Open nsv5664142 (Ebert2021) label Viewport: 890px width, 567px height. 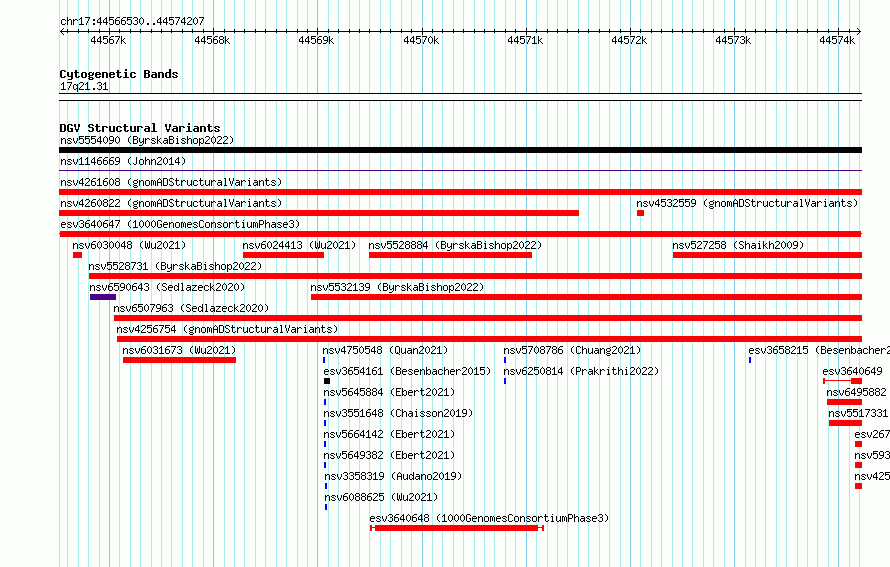[389, 434]
